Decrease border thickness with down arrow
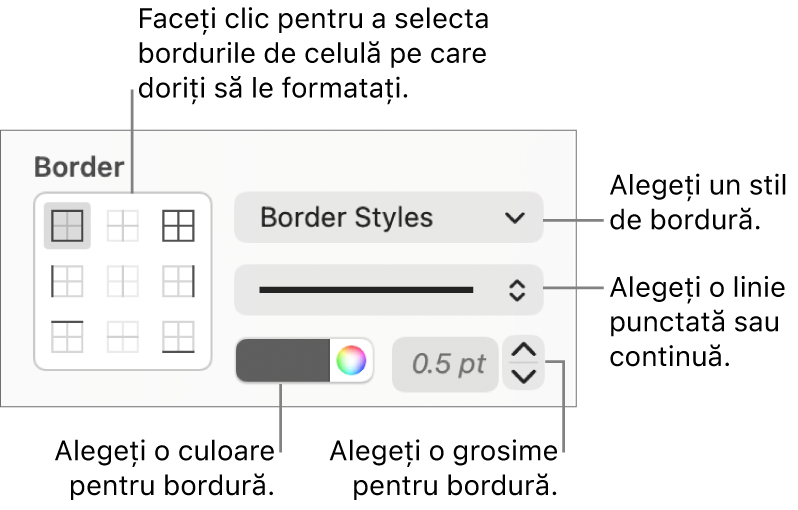This screenshot has width=798, height=510. (x=524, y=377)
